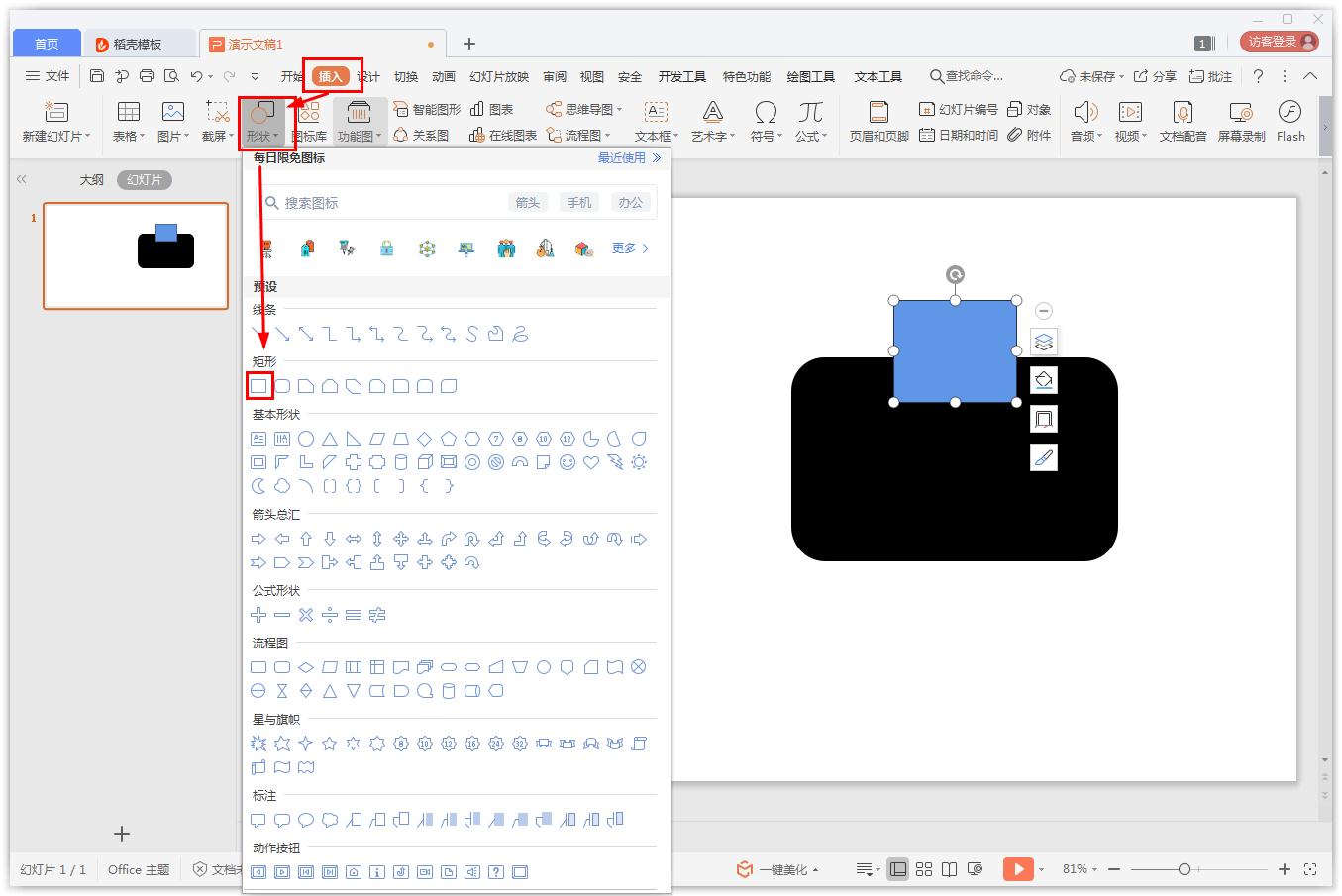1342x896 pixels.
Task: Select the rectangle shape in 矩形 section
Action: tap(258, 386)
